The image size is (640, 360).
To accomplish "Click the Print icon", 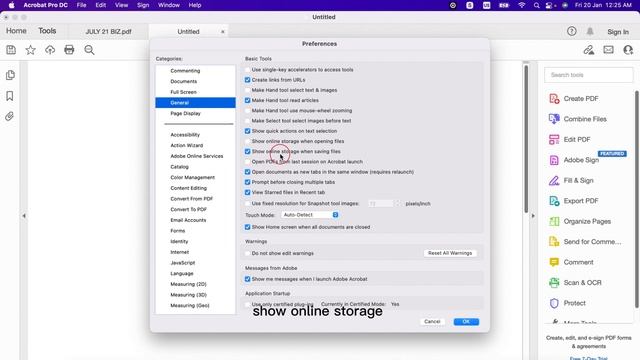I will click(69, 50).
